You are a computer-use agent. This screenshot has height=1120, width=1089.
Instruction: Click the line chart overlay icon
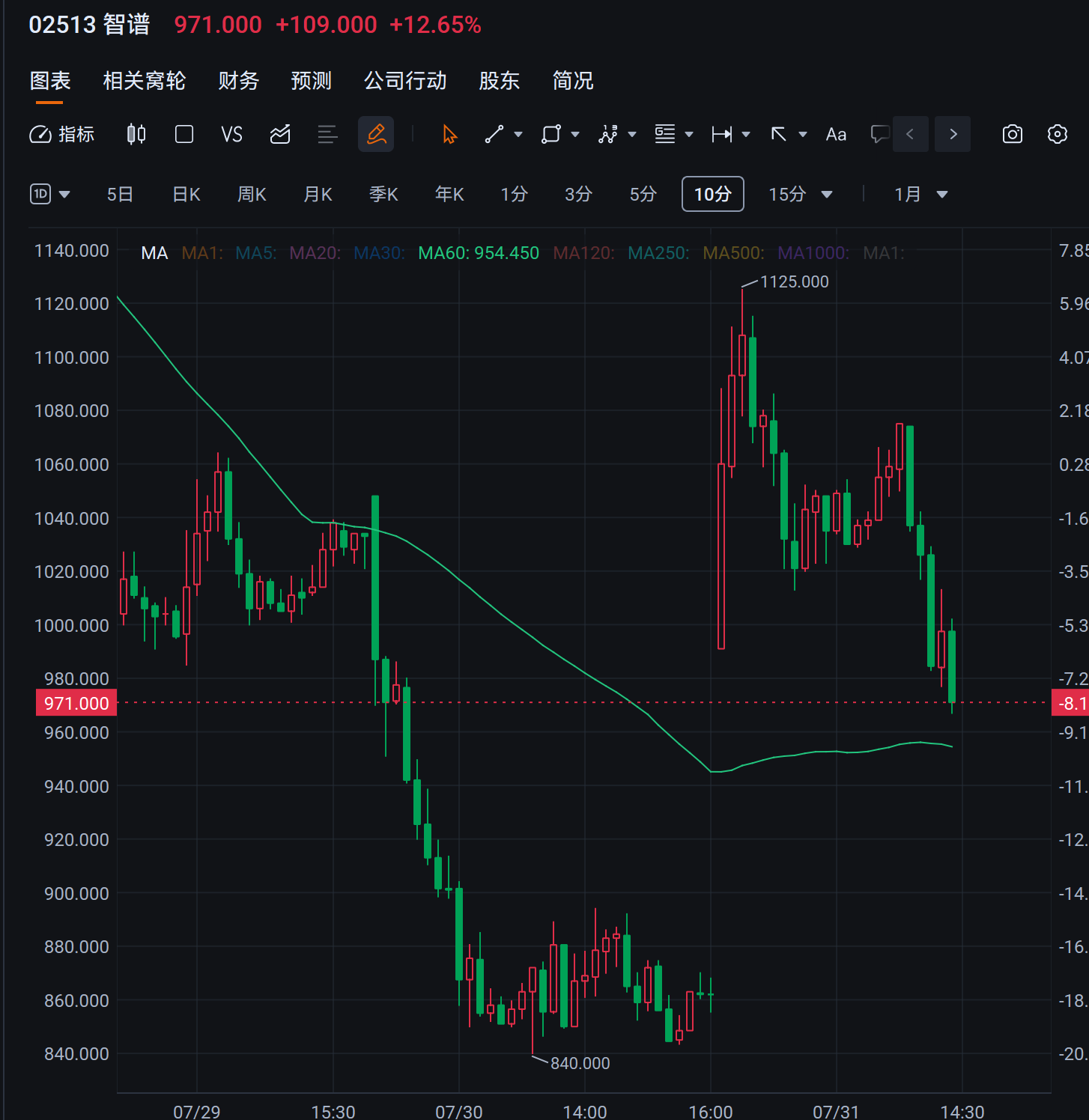280,134
